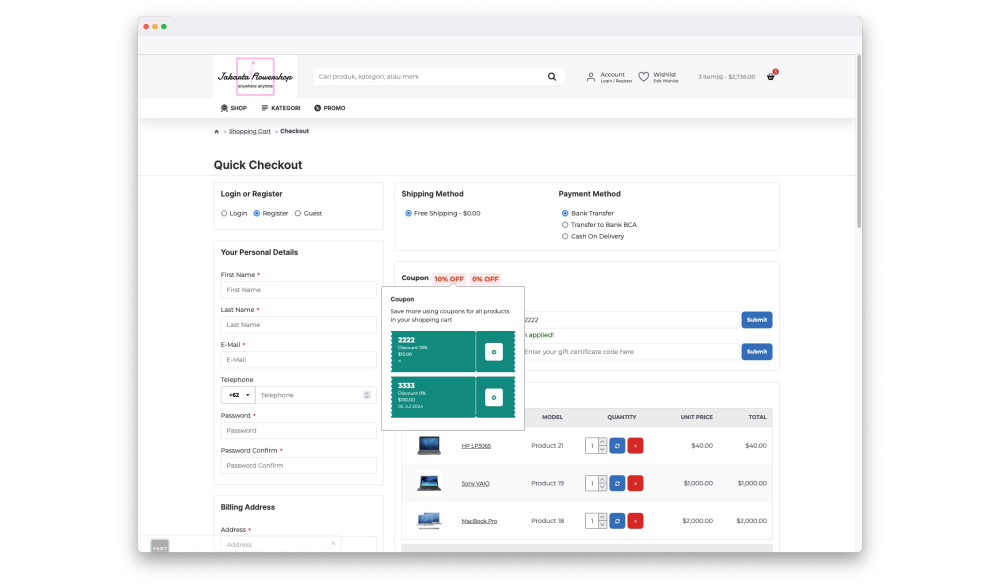
Task: Select the Guest radio option
Action: point(298,213)
